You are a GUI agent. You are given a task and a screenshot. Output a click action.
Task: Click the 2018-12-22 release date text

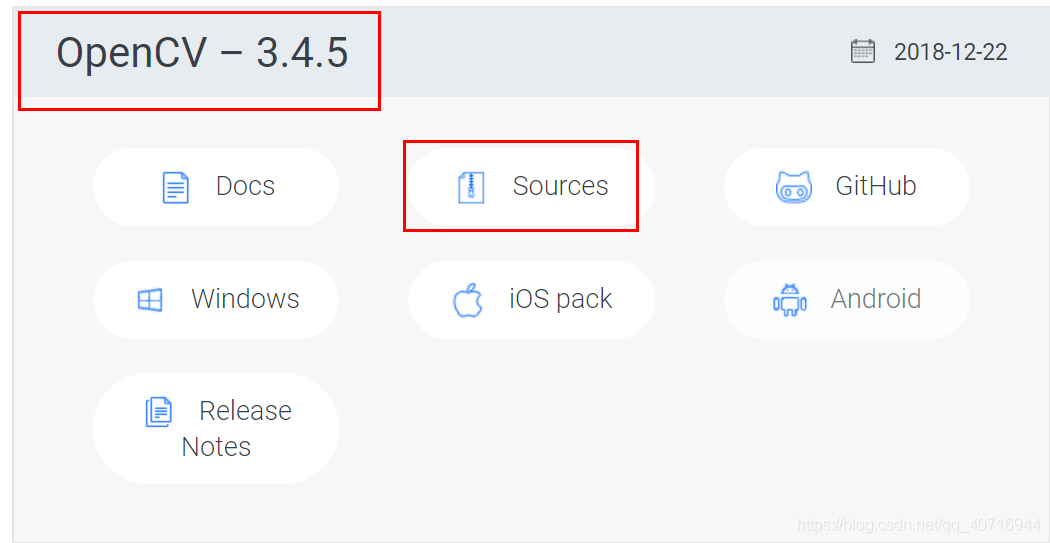tap(950, 52)
